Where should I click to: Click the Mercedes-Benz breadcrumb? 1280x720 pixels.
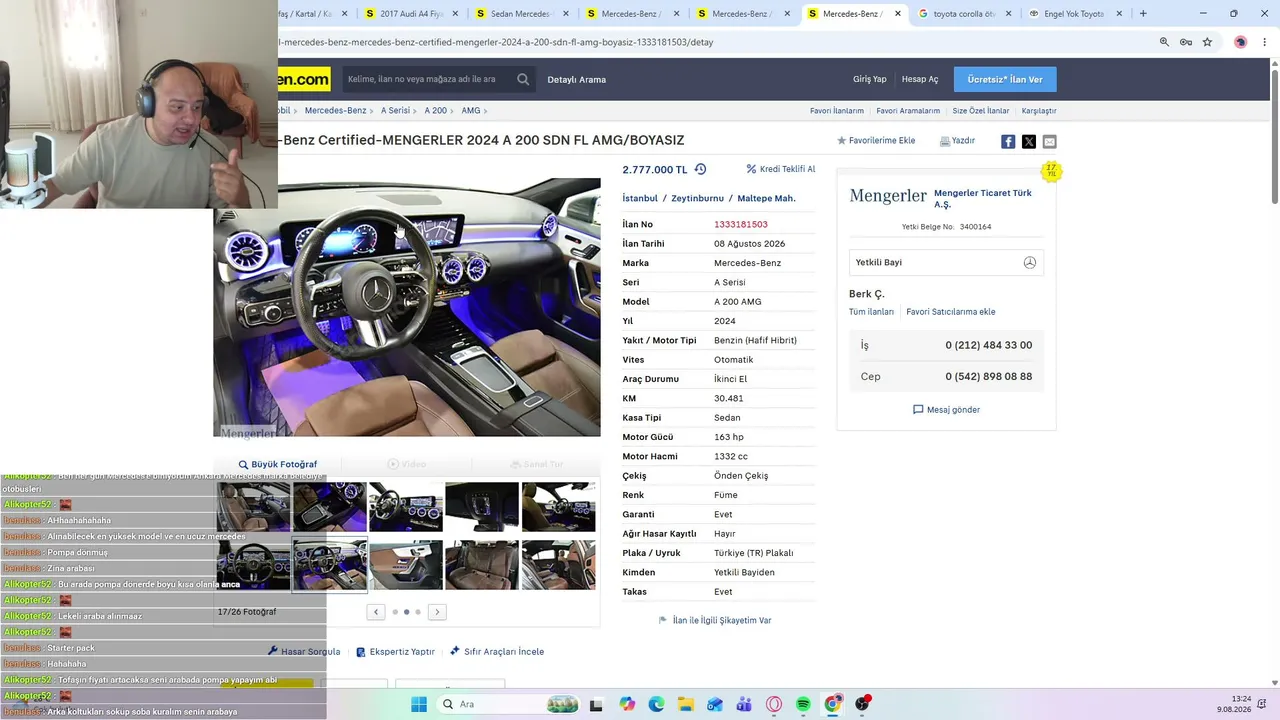(336, 110)
